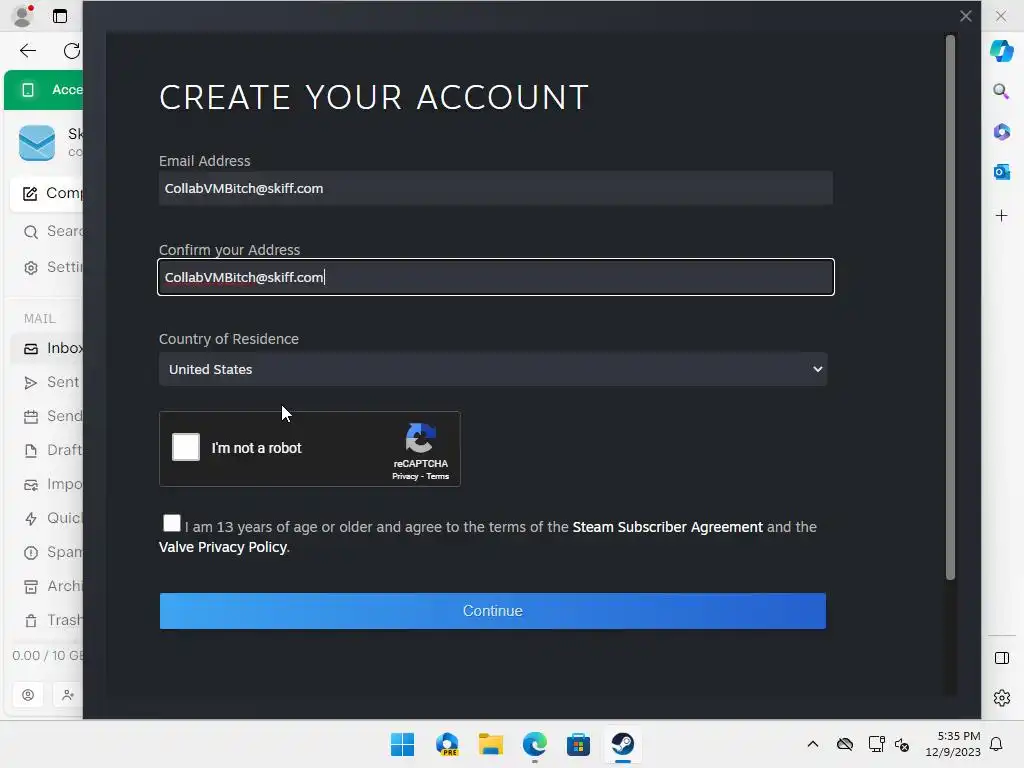Viewport: 1024px width, 768px height.
Task: Click the dialog's vertical scrollbar
Action: click(950, 307)
